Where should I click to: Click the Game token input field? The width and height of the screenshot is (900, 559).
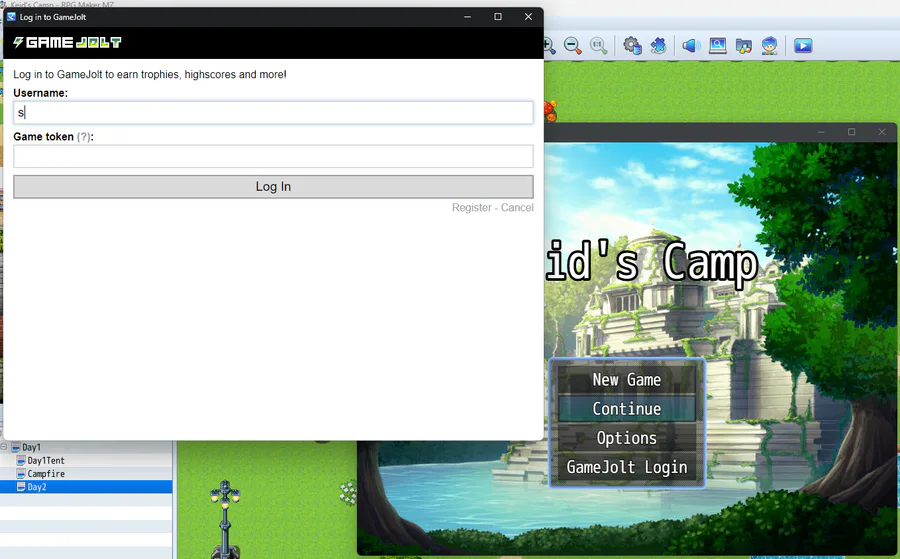(273, 156)
